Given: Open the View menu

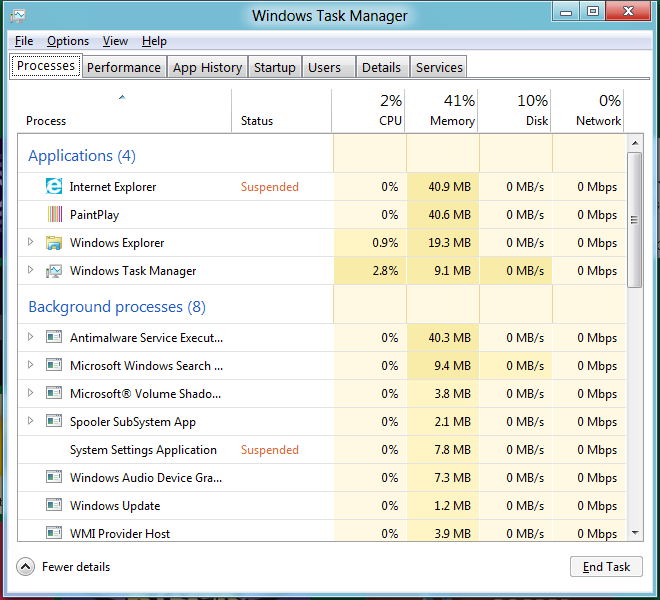Looking at the screenshot, I should coord(115,41).
